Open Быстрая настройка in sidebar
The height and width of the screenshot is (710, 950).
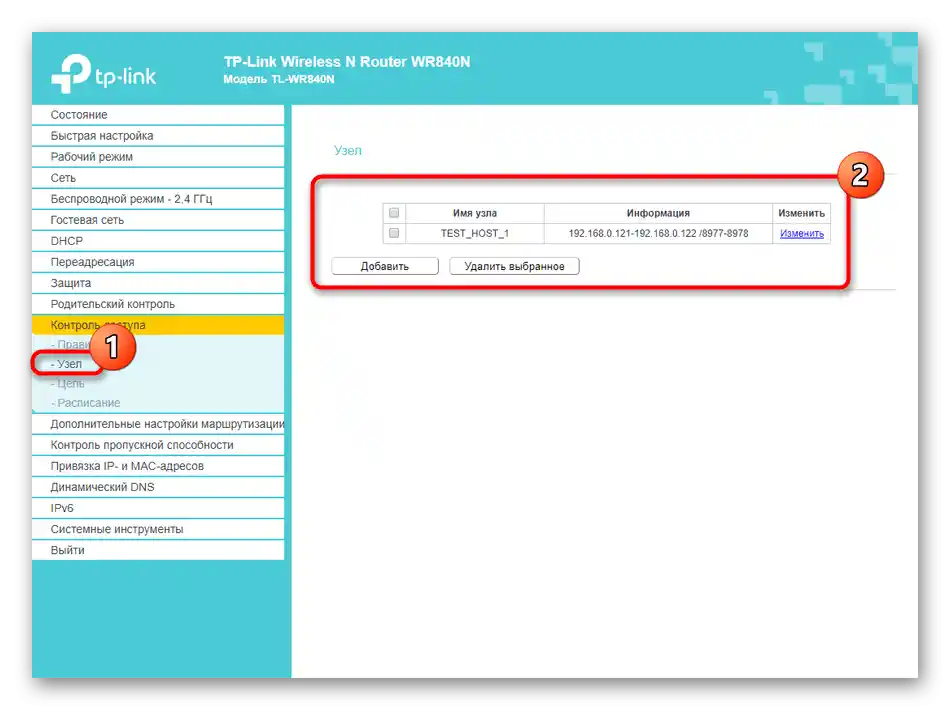pos(158,136)
